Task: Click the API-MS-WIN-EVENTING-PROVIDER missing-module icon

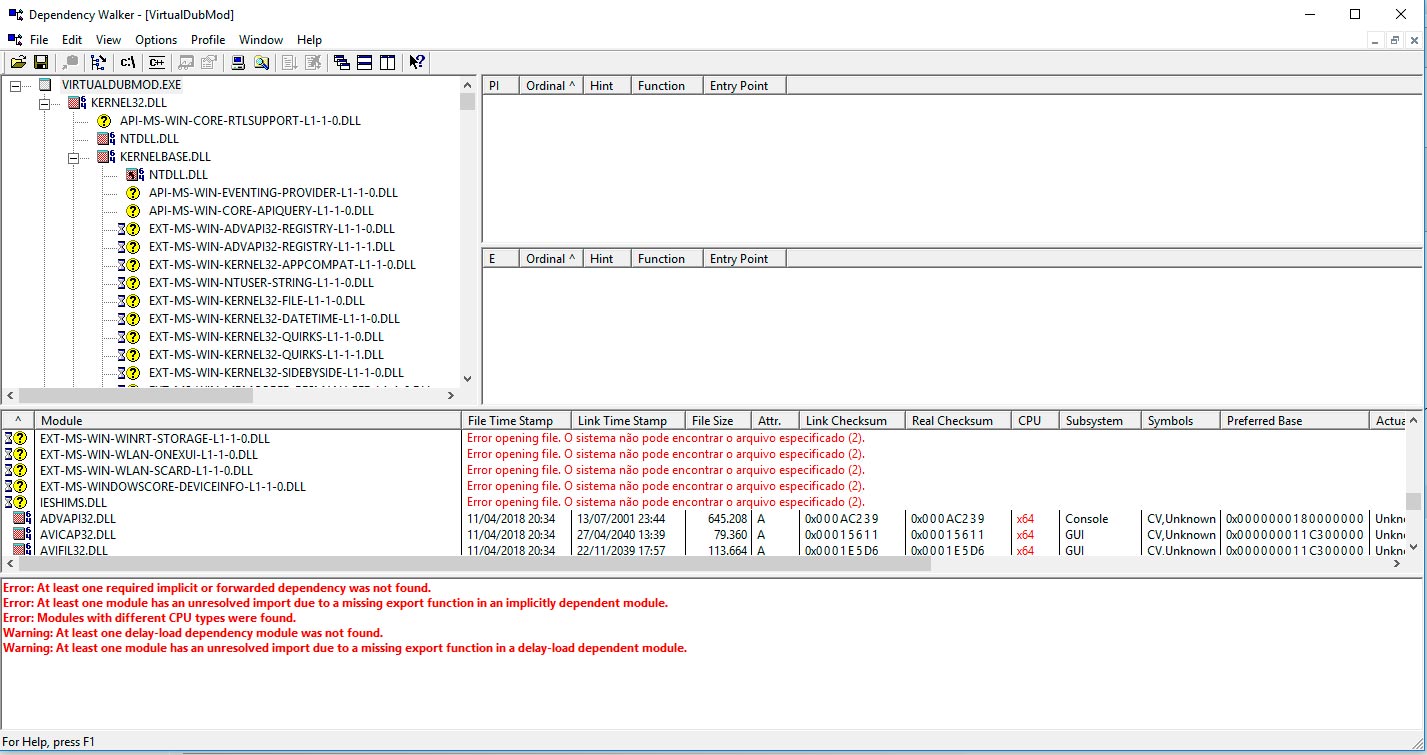Action: coord(133,193)
